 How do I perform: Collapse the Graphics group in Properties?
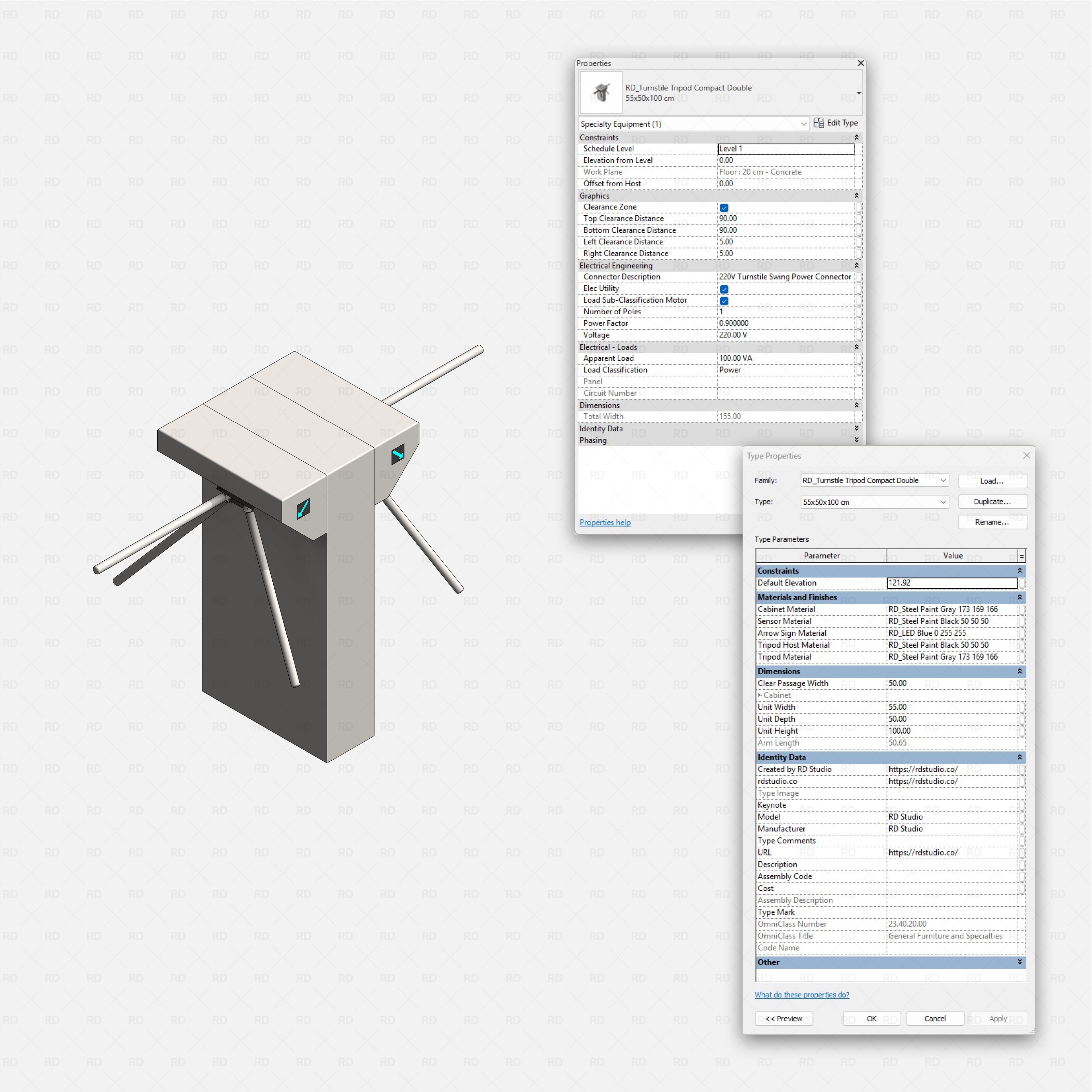pos(856,196)
